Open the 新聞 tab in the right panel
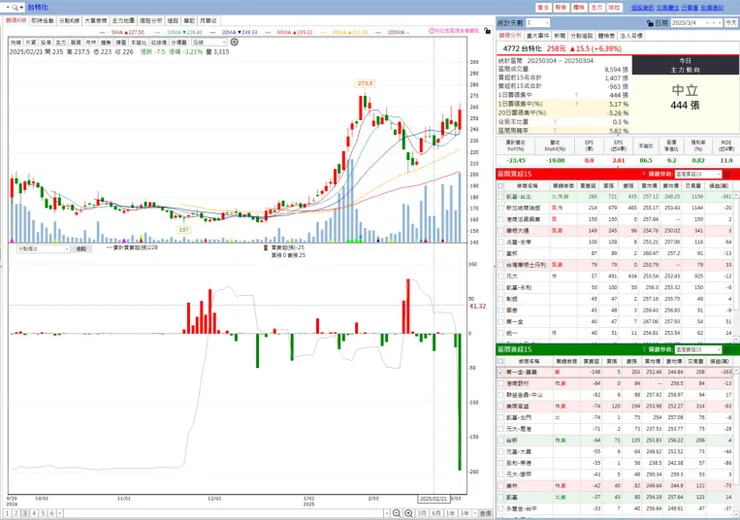740x520 pixels. pyautogui.click(x=560, y=36)
